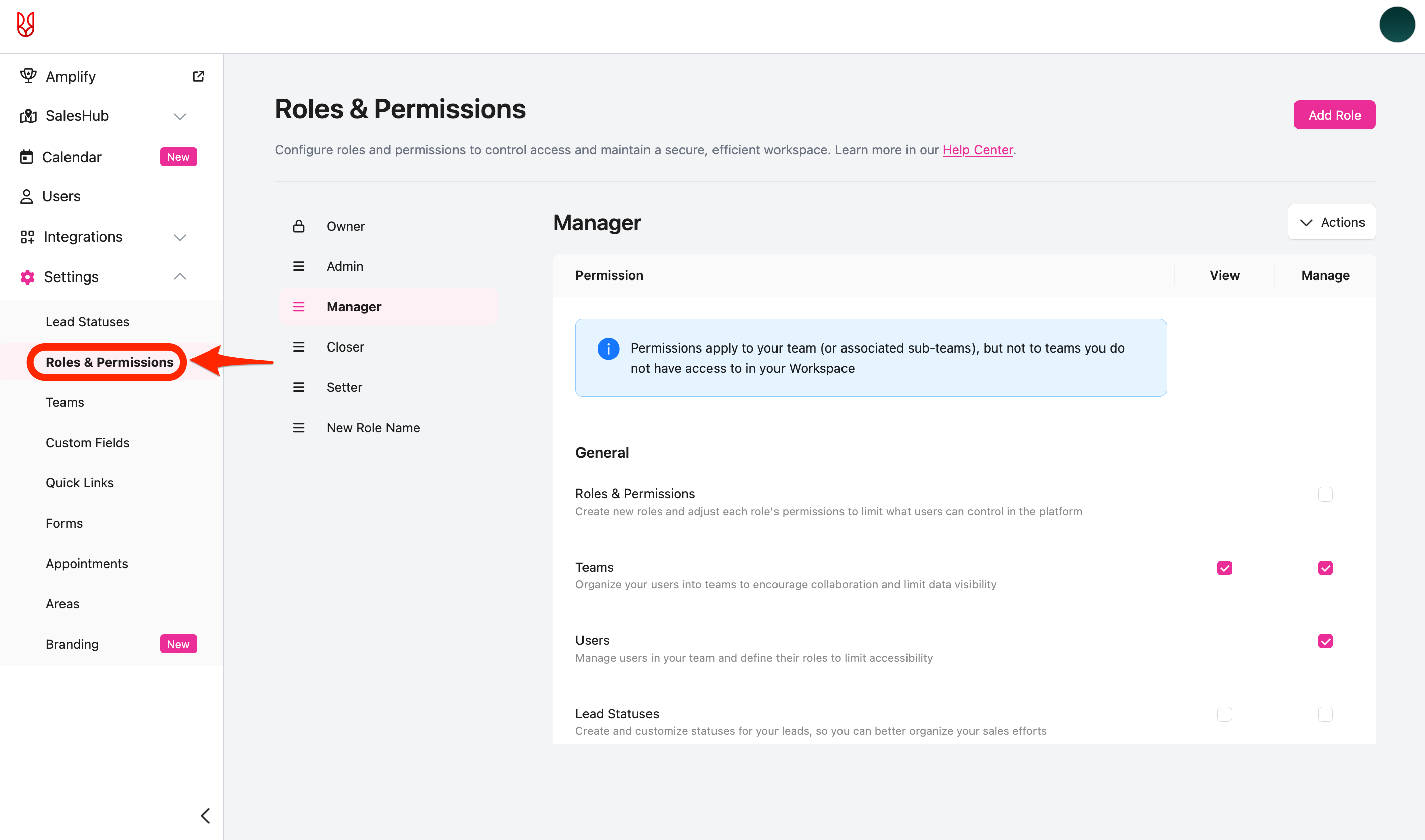Image resolution: width=1425 pixels, height=840 pixels.
Task: Open the Help Center link
Action: [x=977, y=150]
